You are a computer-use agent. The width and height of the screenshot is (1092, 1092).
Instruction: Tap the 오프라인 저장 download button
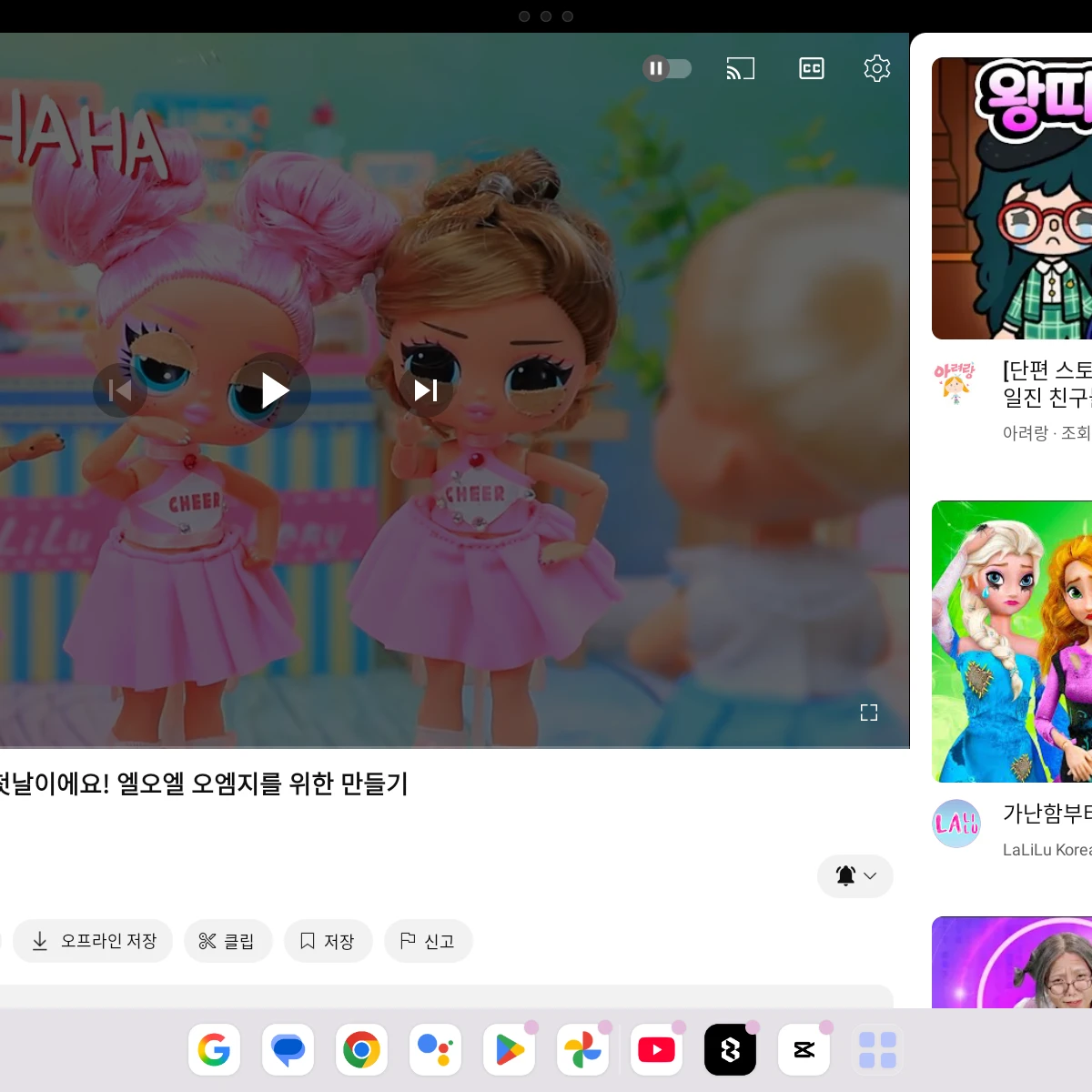pyautogui.click(x=93, y=941)
